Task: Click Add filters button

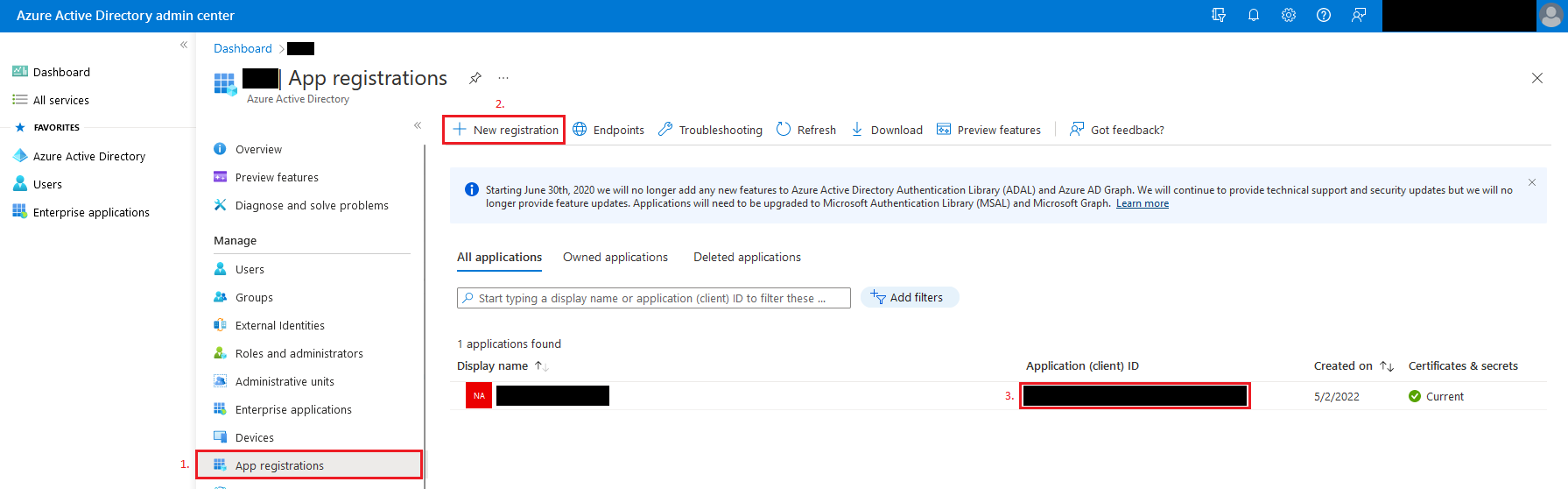Action: click(x=909, y=298)
